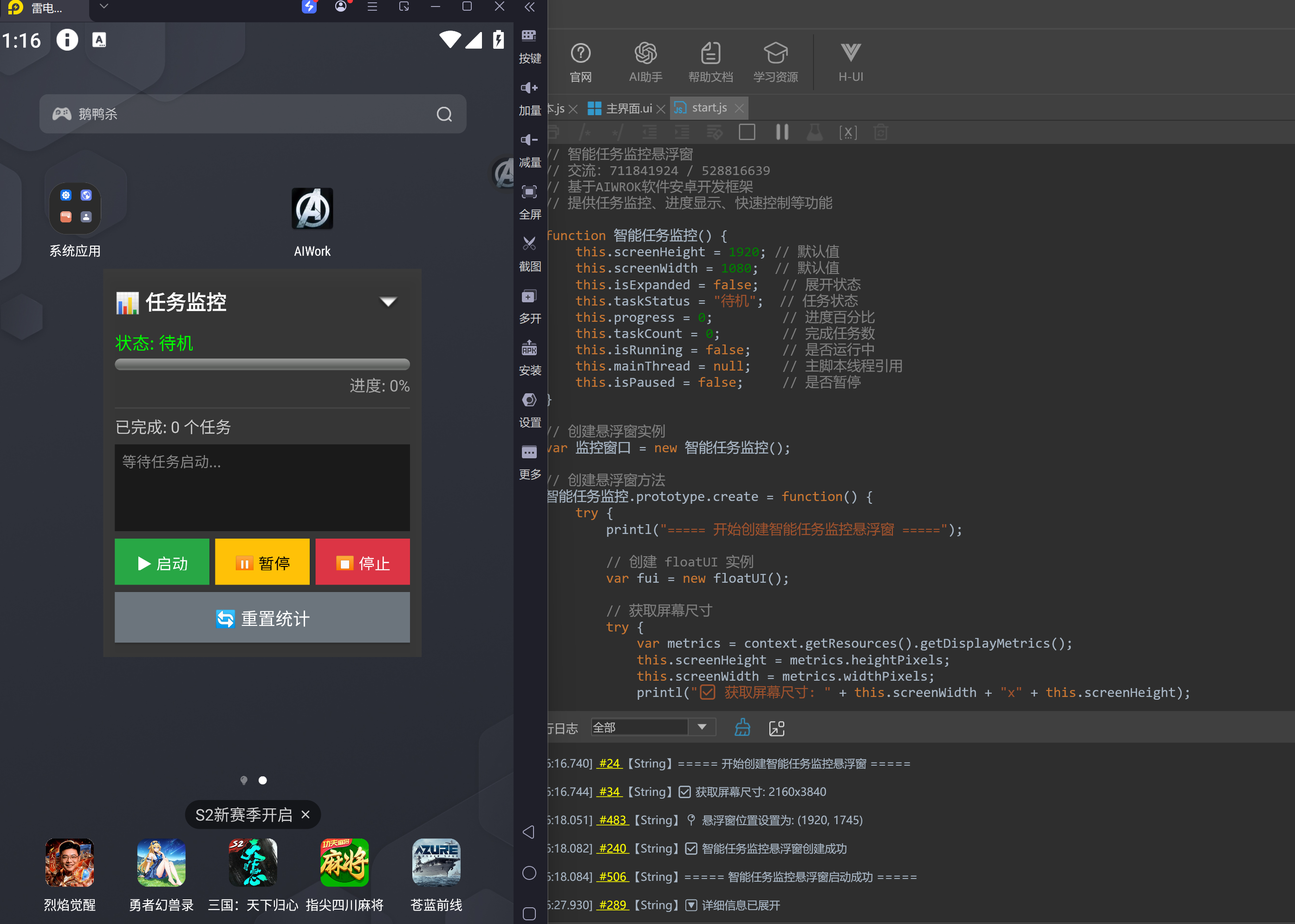The image size is (1295, 924).
Task: Collapse the 任务监控 panel arrow
Action: click(388, 301)
